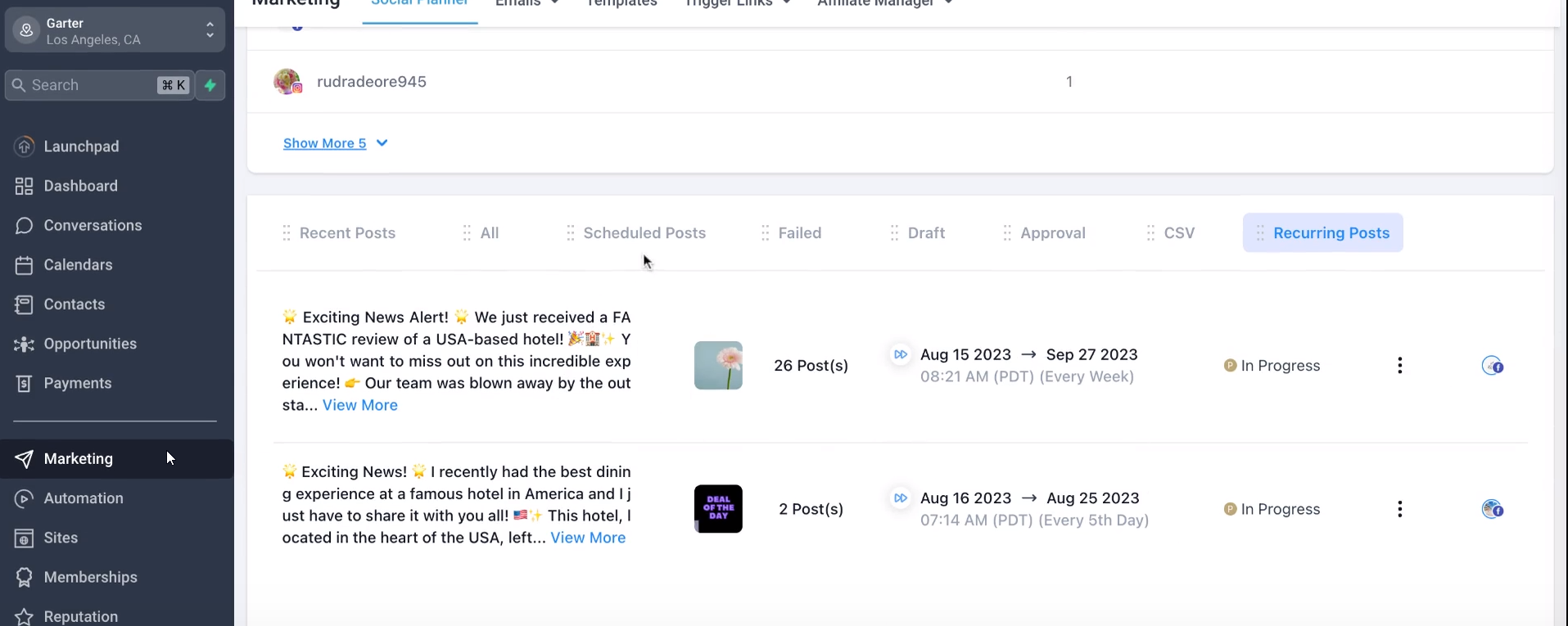Expand the Trigger Links dropdown arrow
Screen dimensions: 1568x626
click(786, 3)
